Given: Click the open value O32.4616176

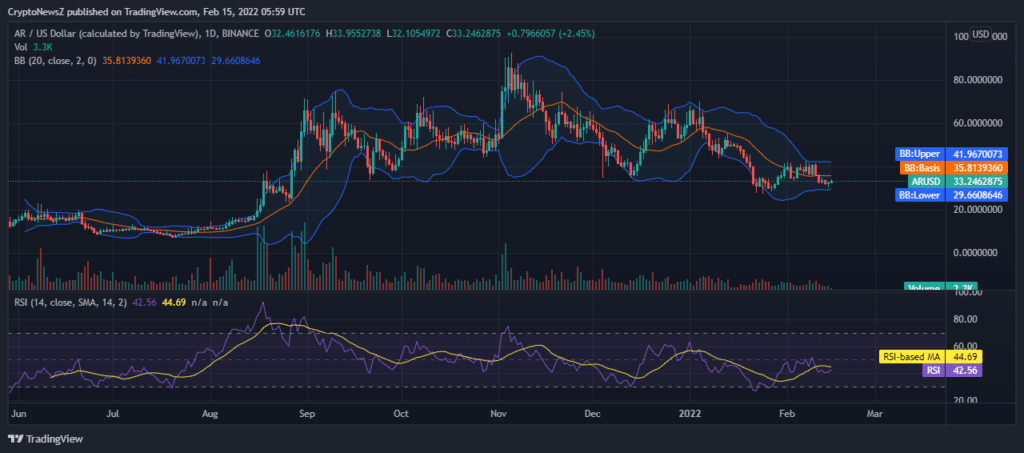Looking at the screenshot, I should tap(292, 33).
